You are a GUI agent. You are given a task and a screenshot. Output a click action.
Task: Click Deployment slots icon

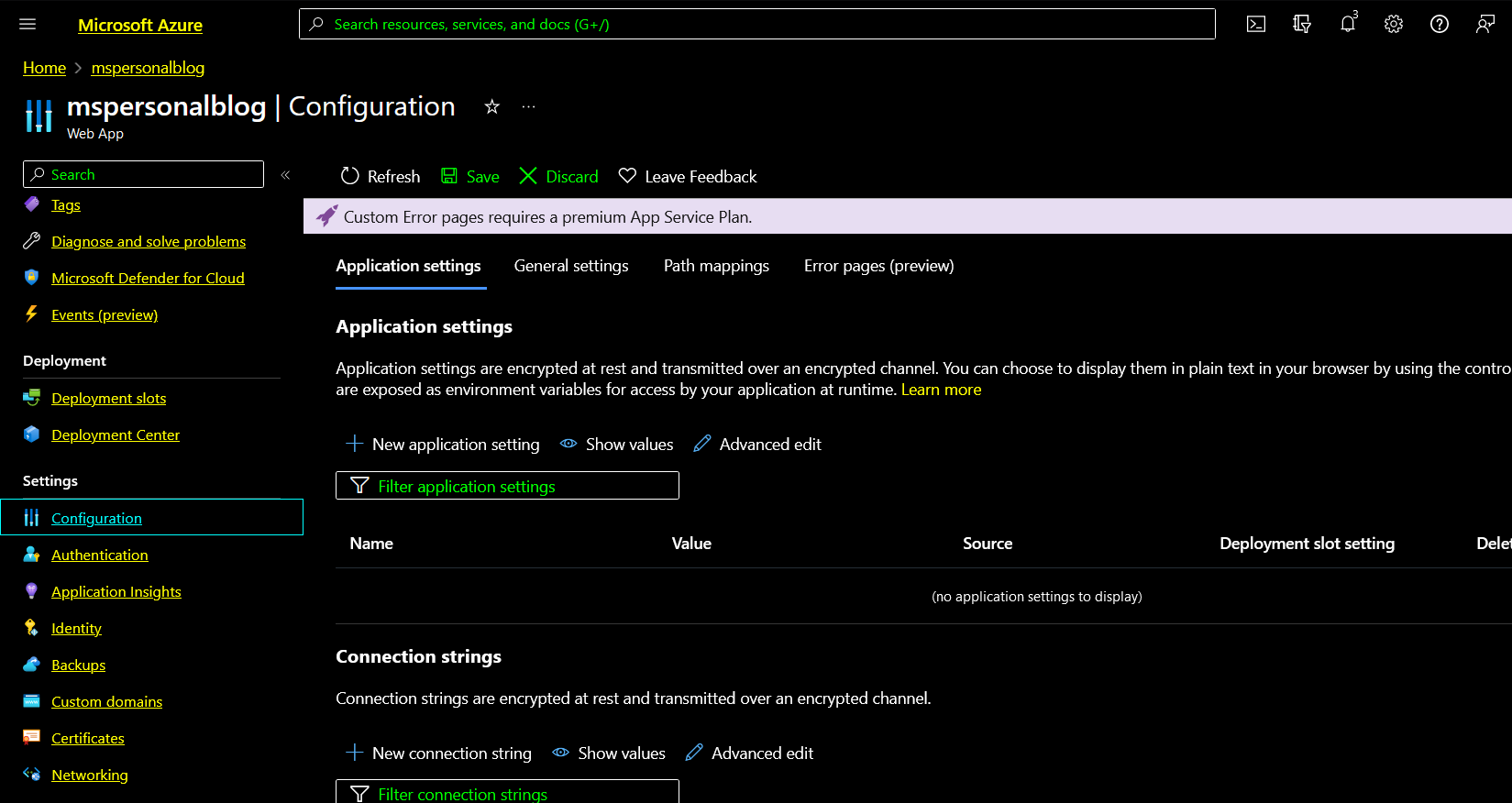tap(32, 398)
